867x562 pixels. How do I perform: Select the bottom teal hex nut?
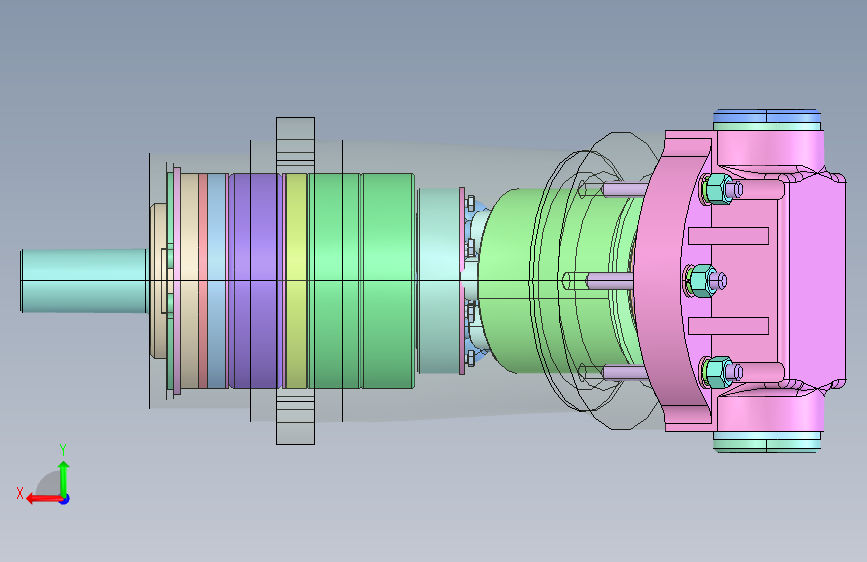click(717, 372)
